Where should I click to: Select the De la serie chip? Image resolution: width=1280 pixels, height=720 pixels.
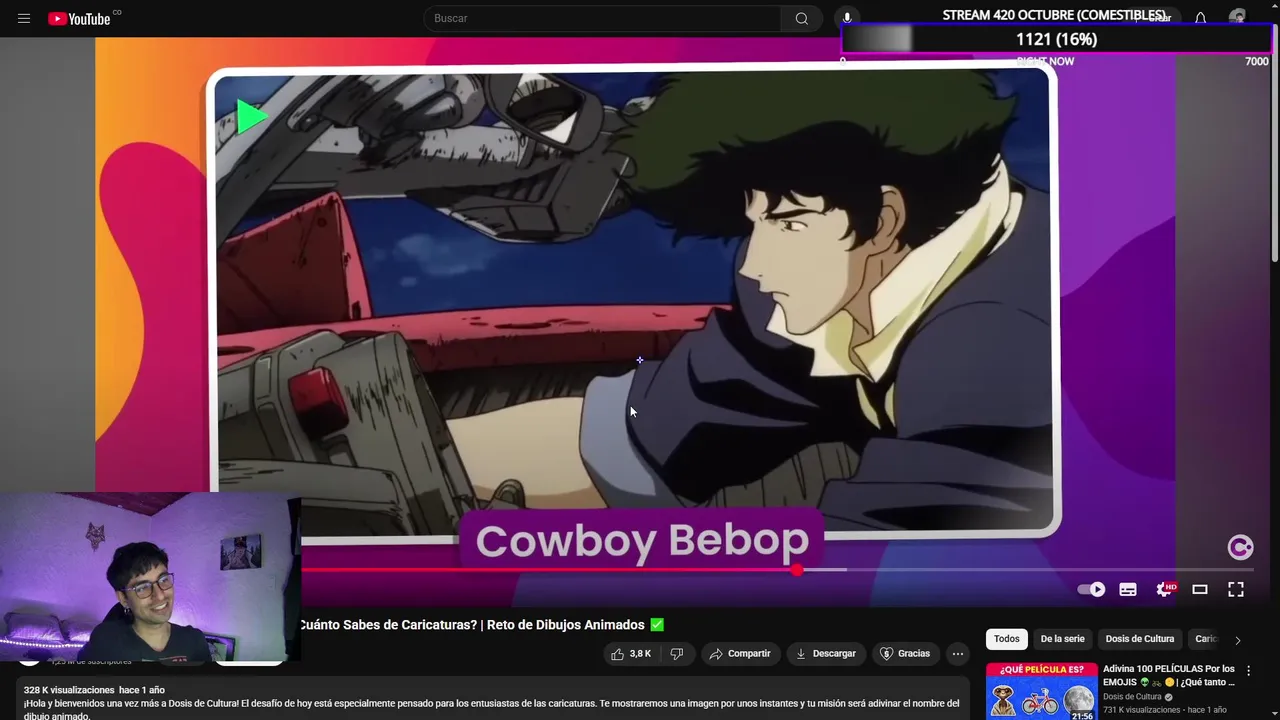[x=1062, y=639]
